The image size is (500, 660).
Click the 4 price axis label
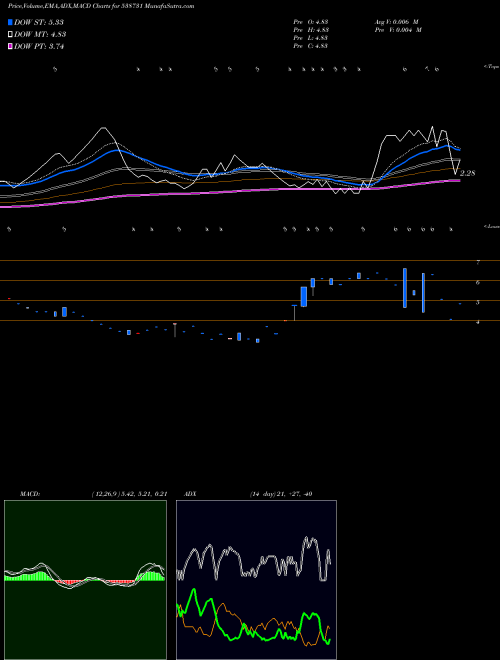[478, 322]
